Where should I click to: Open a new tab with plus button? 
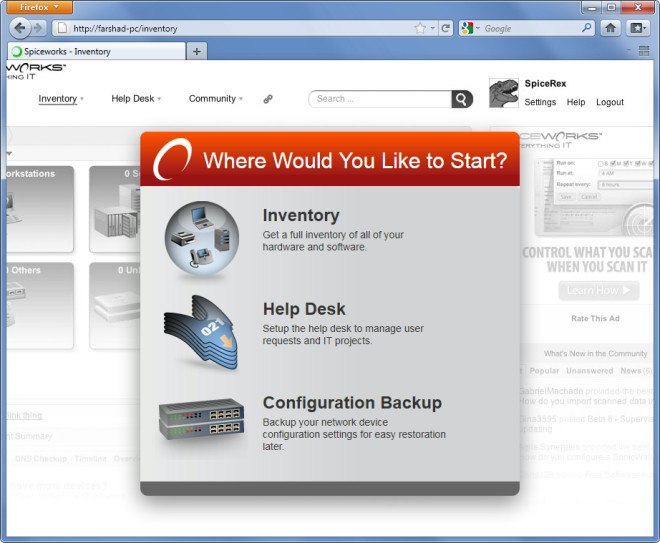[x=197, y=51]
